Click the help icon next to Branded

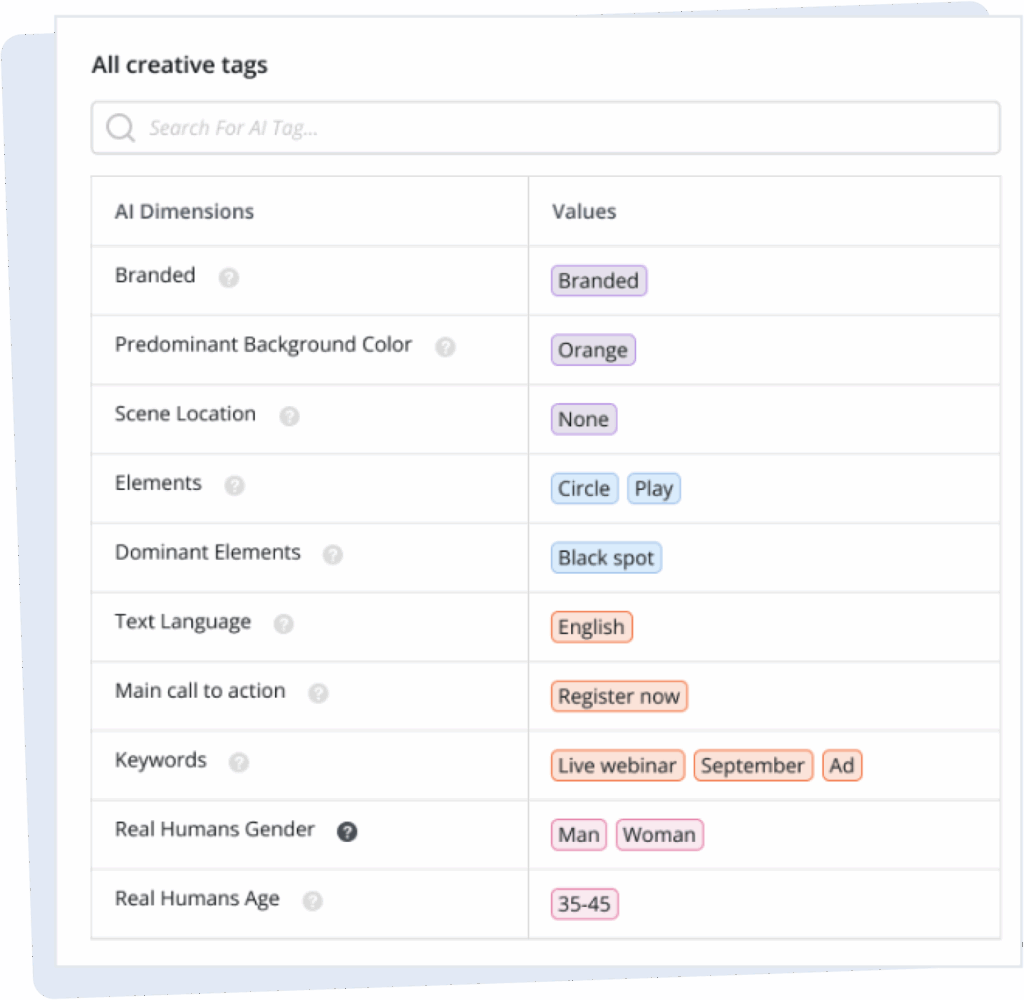[228, 278]
